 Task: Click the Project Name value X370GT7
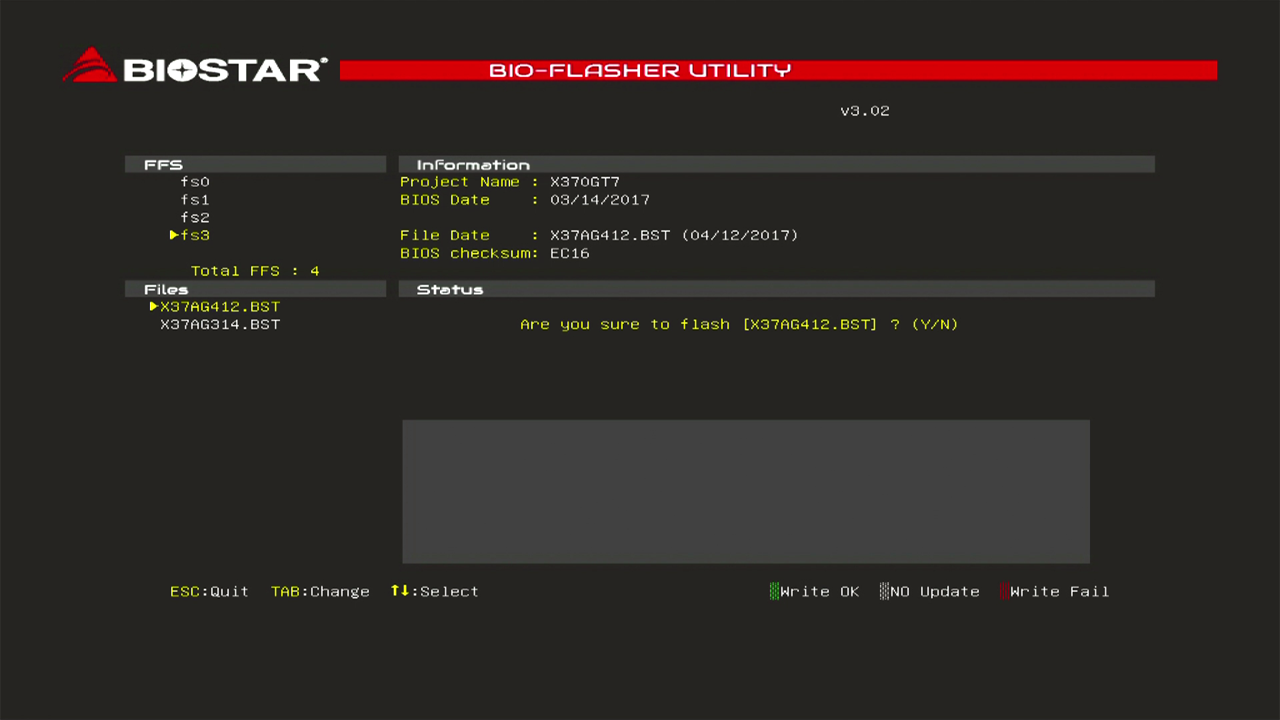pyautogui.click(x=585, y=182)
